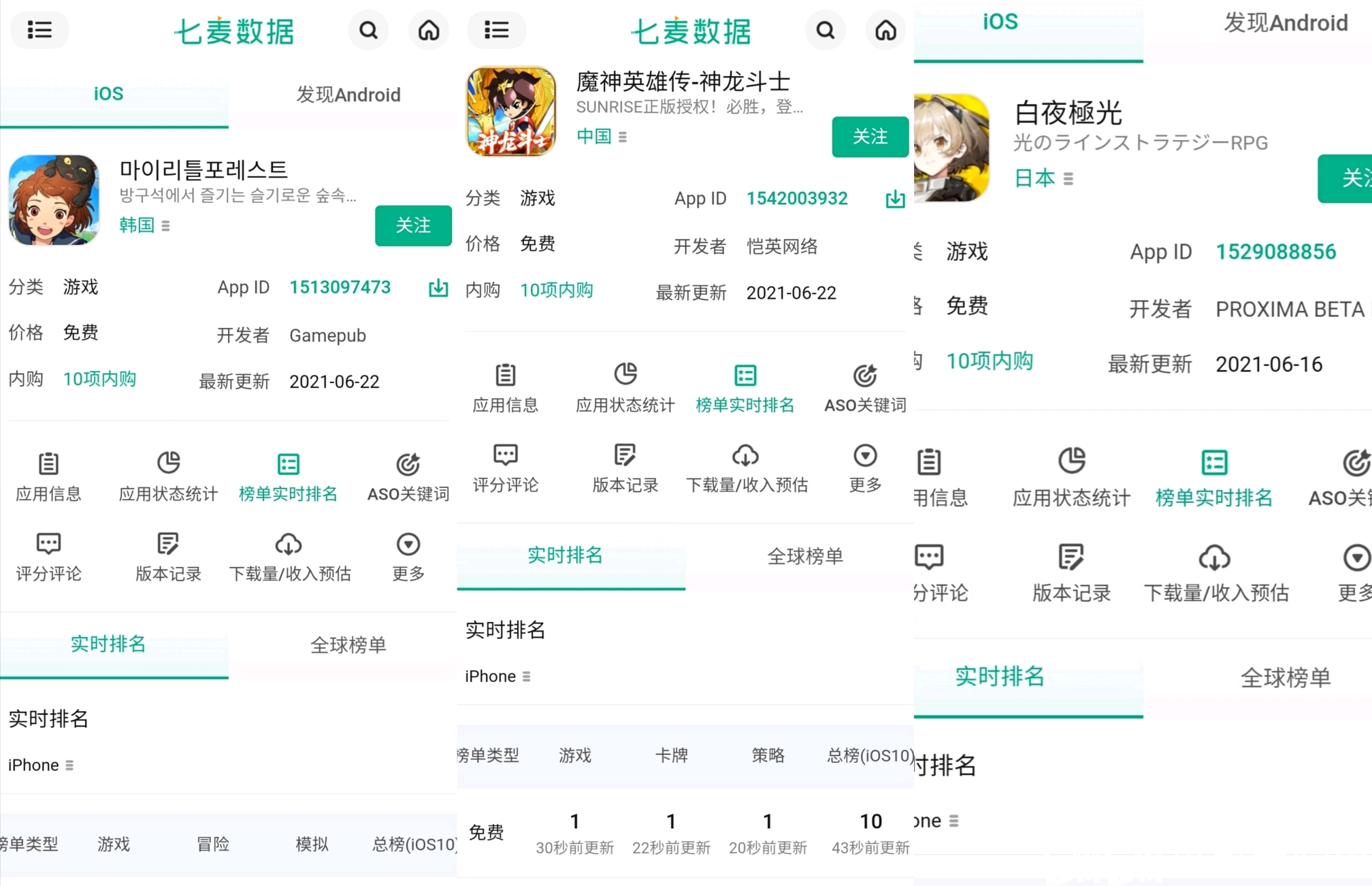Select 全球榜单 tab for 白夜極光

(1286, 677)
